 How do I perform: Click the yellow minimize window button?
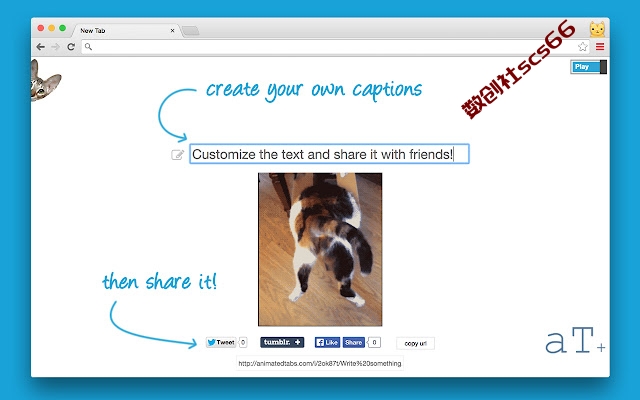[51, 28]
